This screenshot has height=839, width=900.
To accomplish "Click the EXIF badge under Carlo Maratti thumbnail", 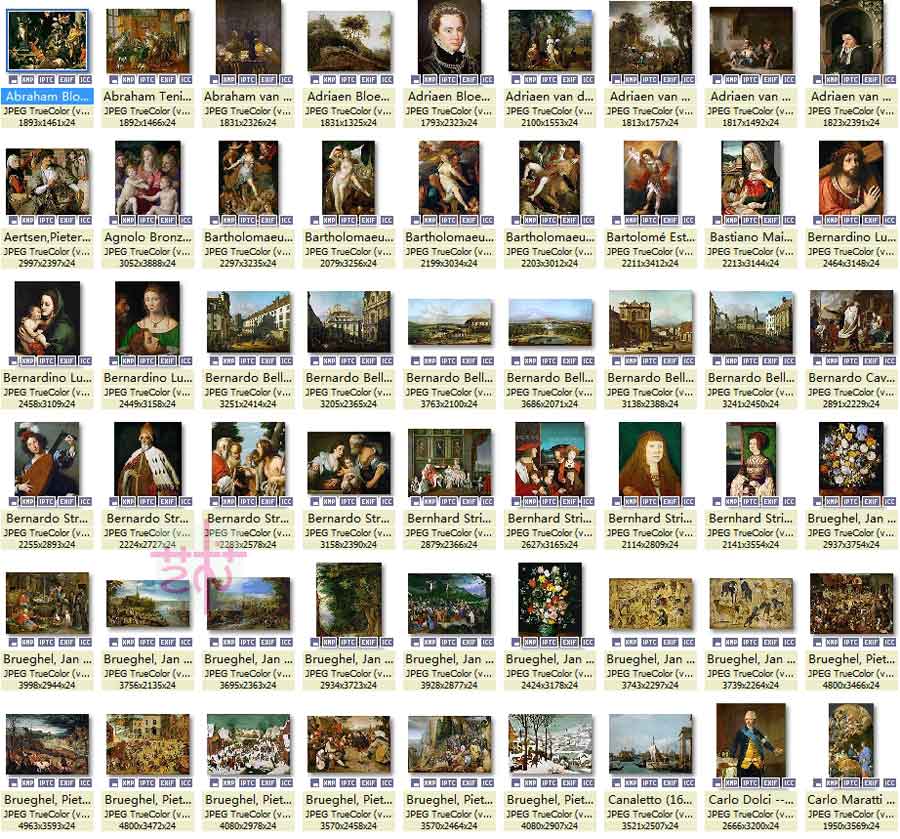I will (x=871, y=783).
